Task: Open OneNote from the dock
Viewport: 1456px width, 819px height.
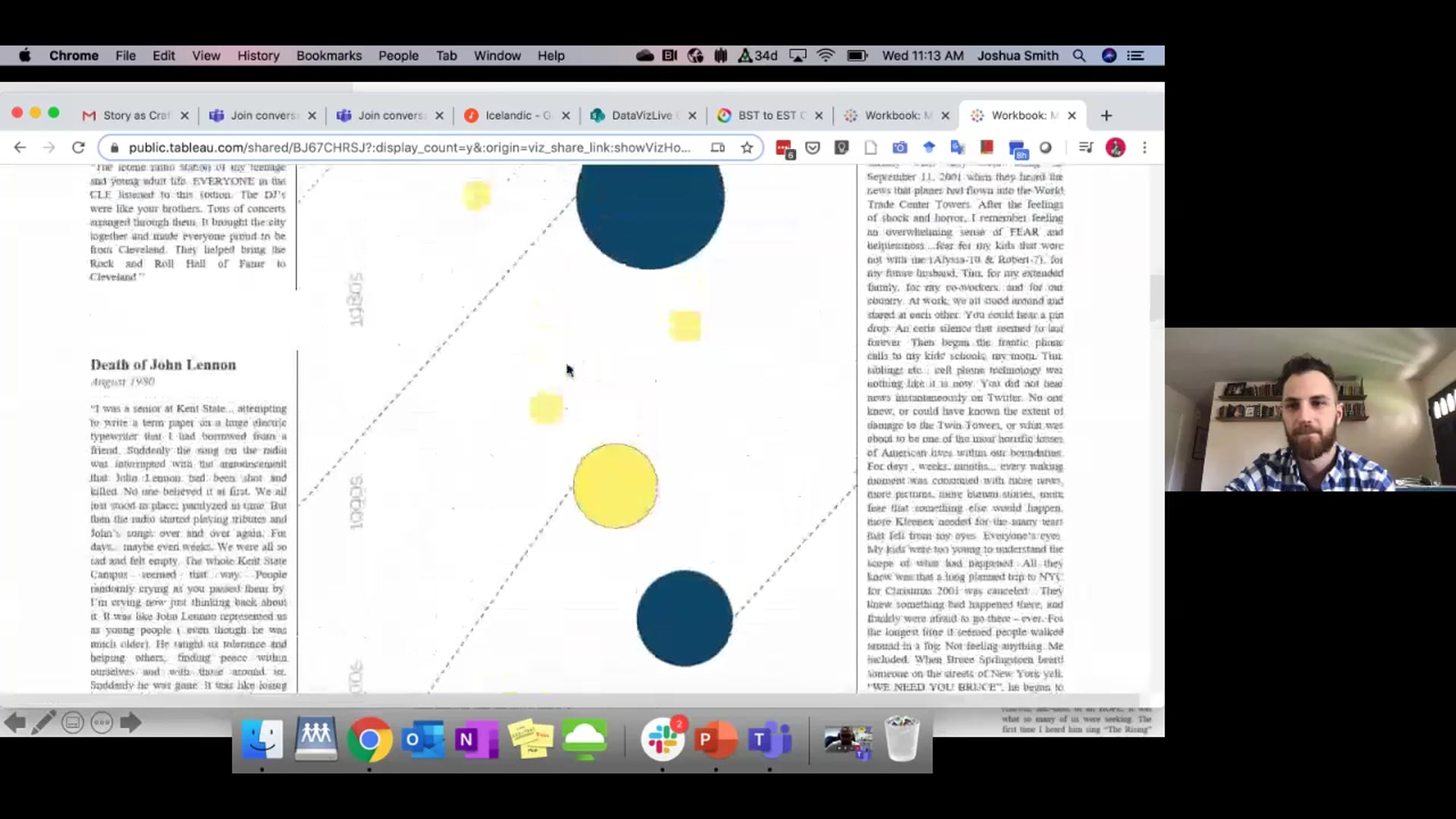Action: click(477, 741)
